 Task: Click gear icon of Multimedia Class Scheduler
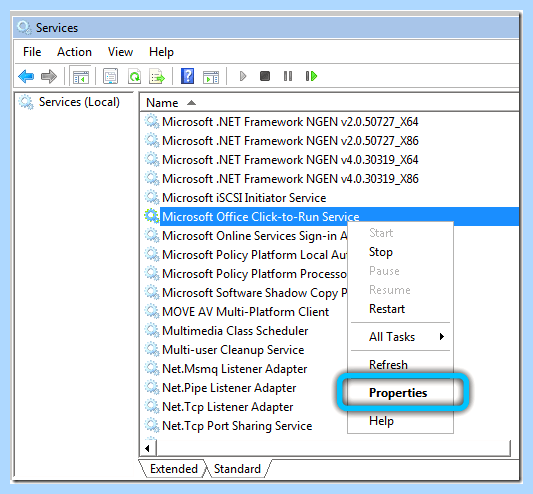[x=152, y=330]
